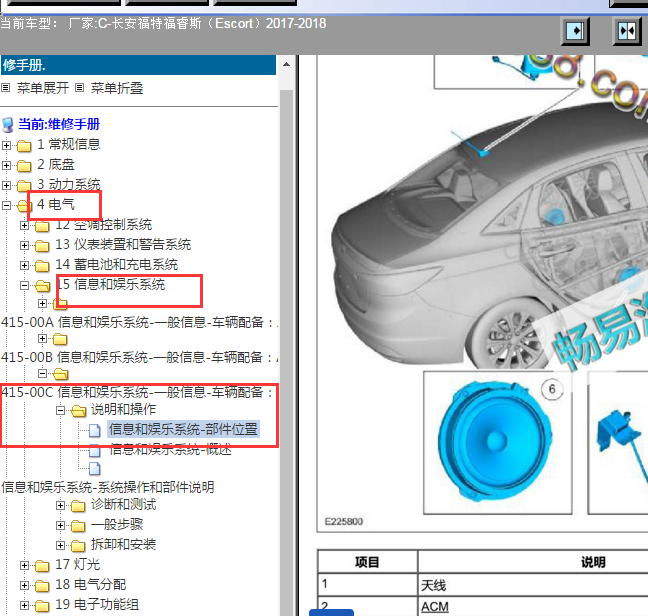Expand the 2 底盘 folder
Screen dimensions: 648x616
click(x=6, y=165)
